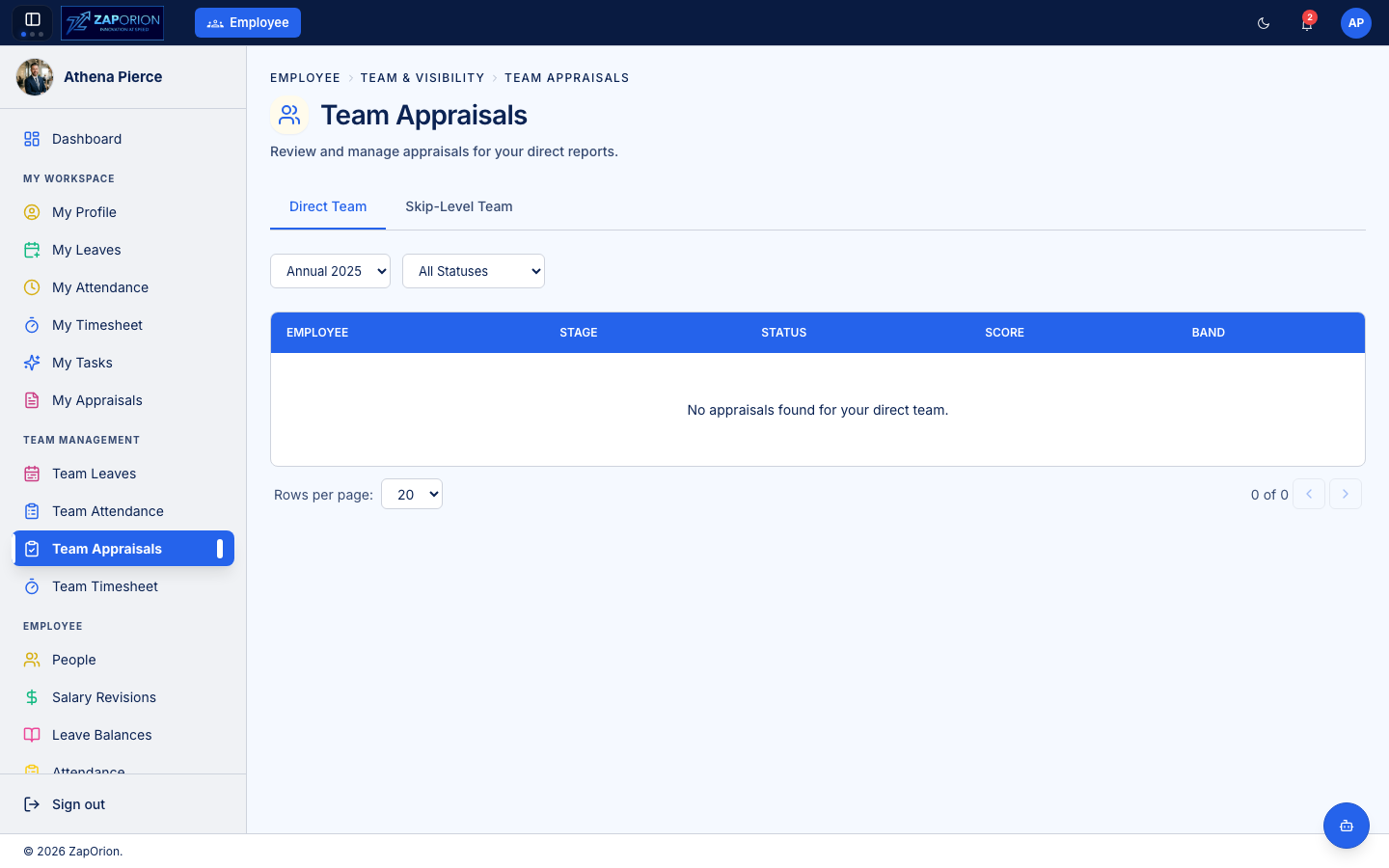The image size is (1389, 868).
Task: Click the My Appraisals document icon
Action: [x=32, y=400]
